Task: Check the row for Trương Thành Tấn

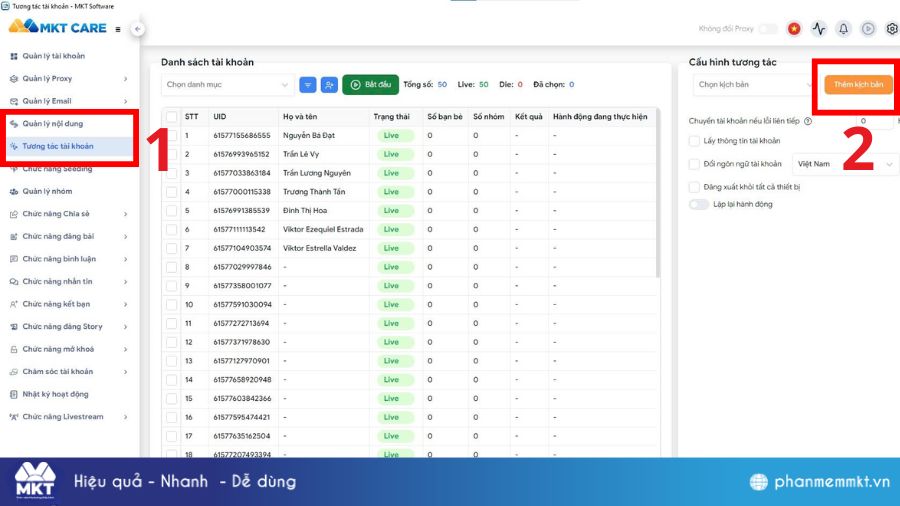Action: pyautogui.click(x=172, y=192)
